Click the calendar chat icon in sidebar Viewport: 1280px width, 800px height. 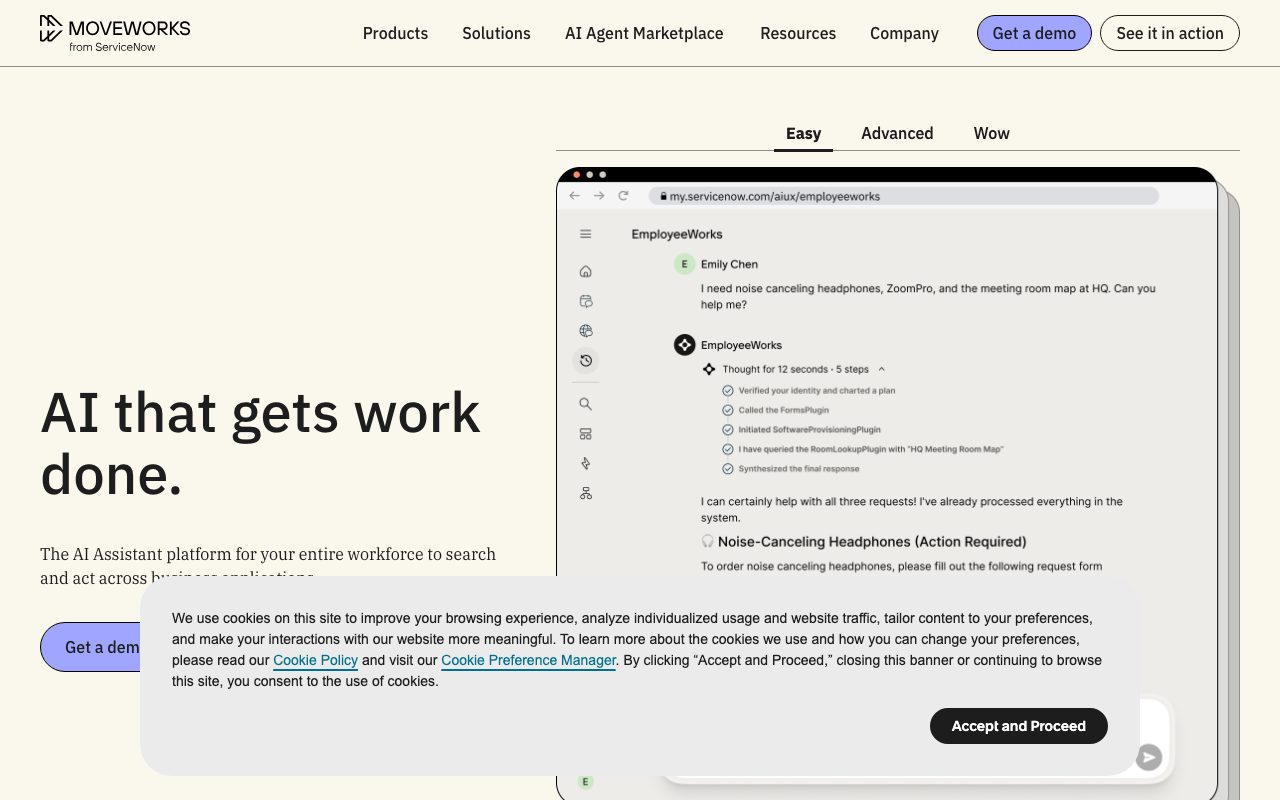tap(586, 301)
